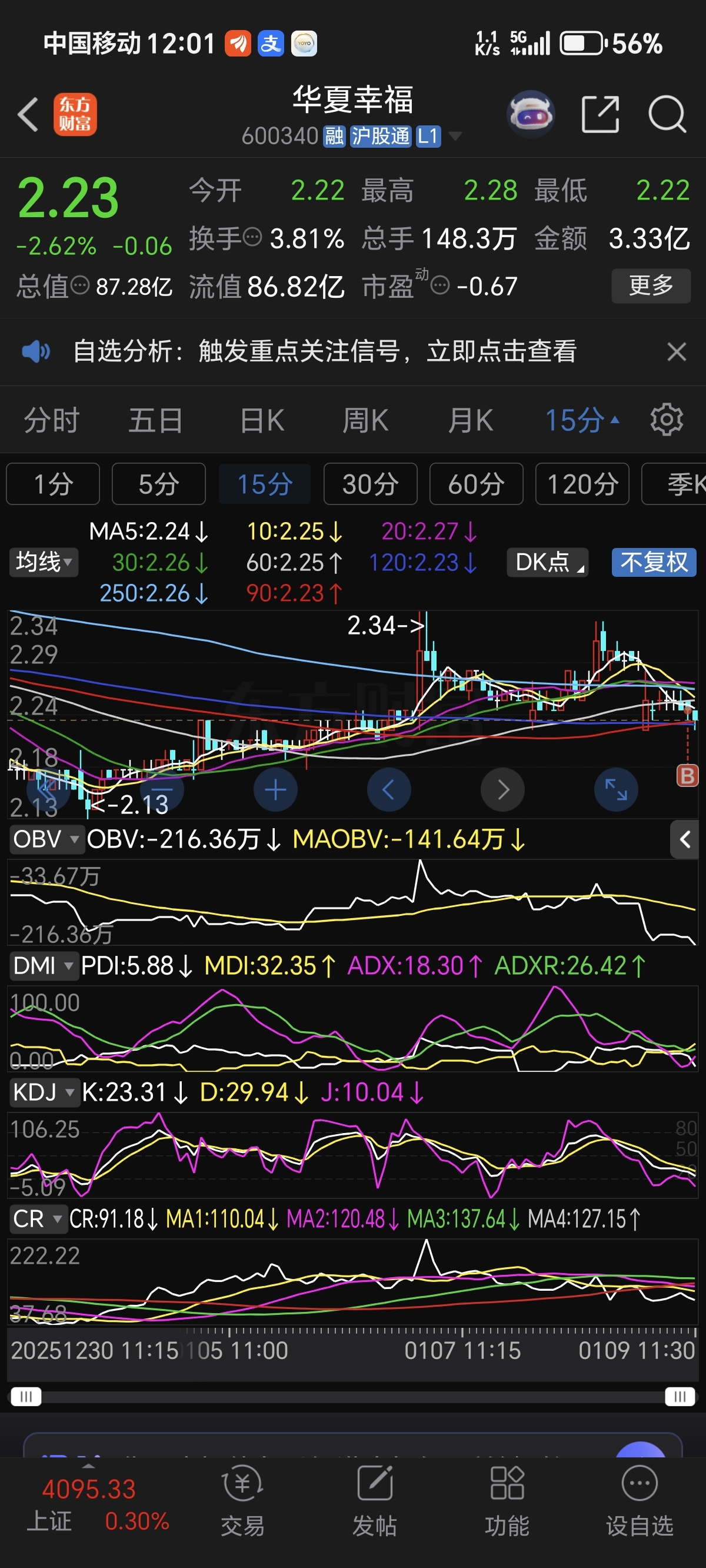
Task: Dismiss the 自选分析 notification banner
Action: 676,351
